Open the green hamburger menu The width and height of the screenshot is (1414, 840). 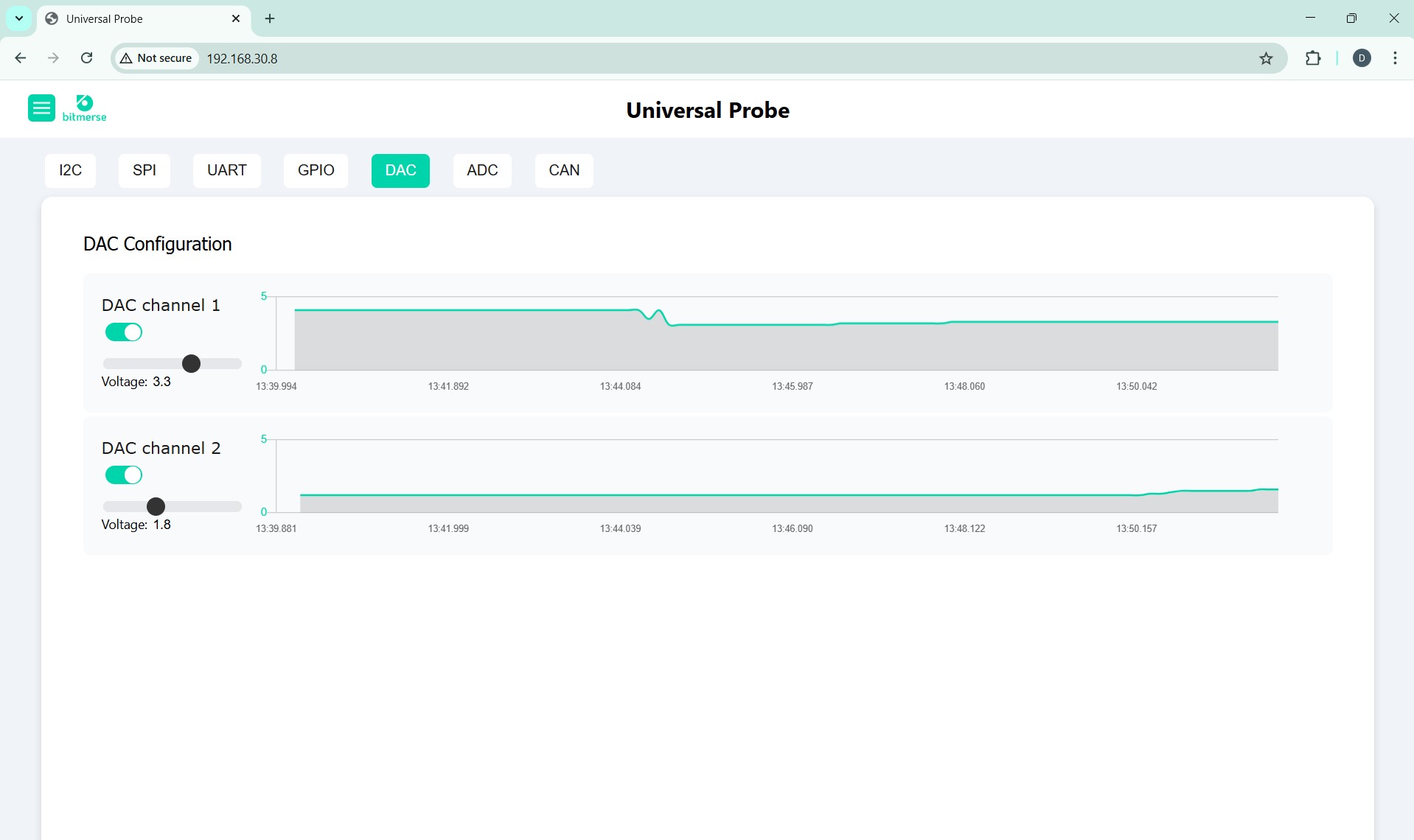pyautogui.click(x=41, y=108)
